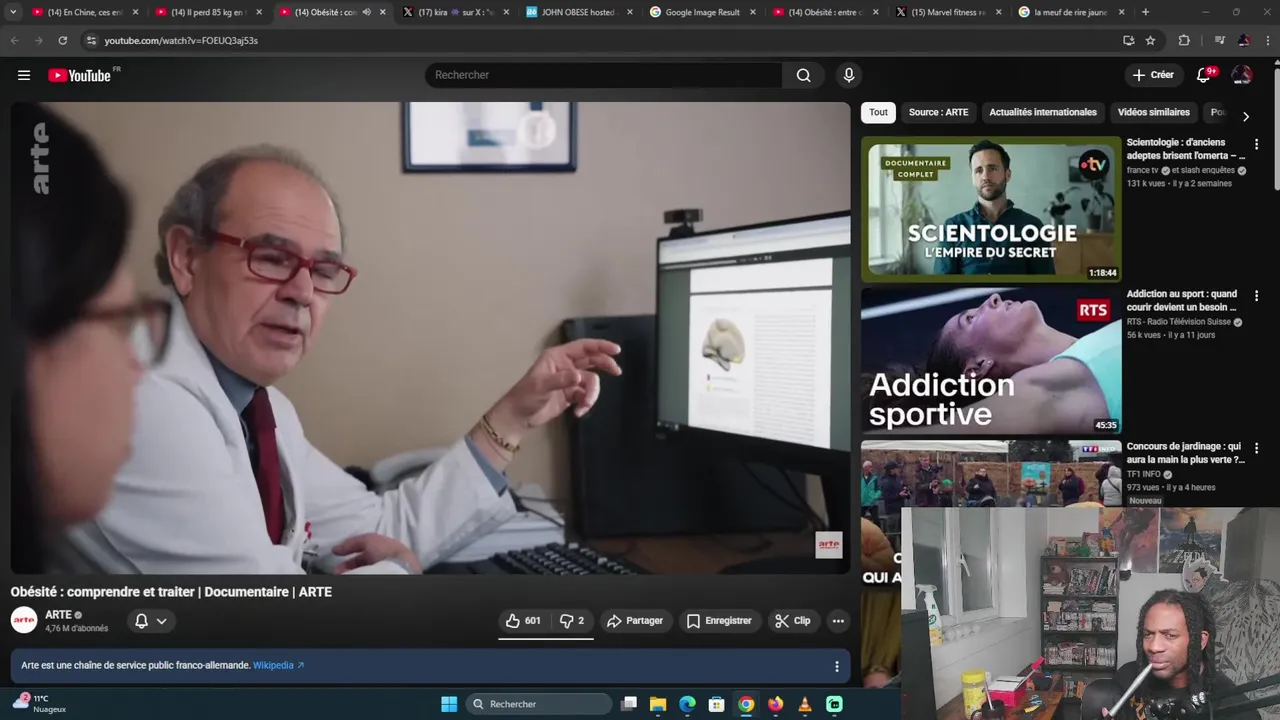
Task: Open the YouTube guide hamburger menu
Action: pyautogui.click(x=24, y=75)
